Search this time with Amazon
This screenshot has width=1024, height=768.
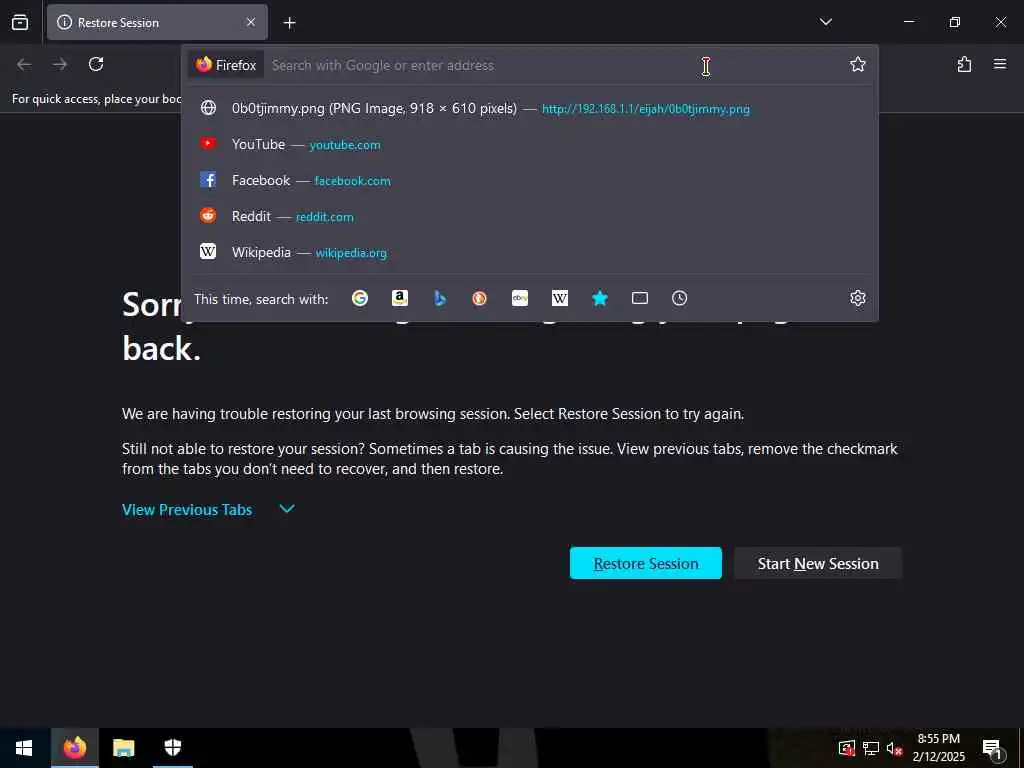(400, 298)
